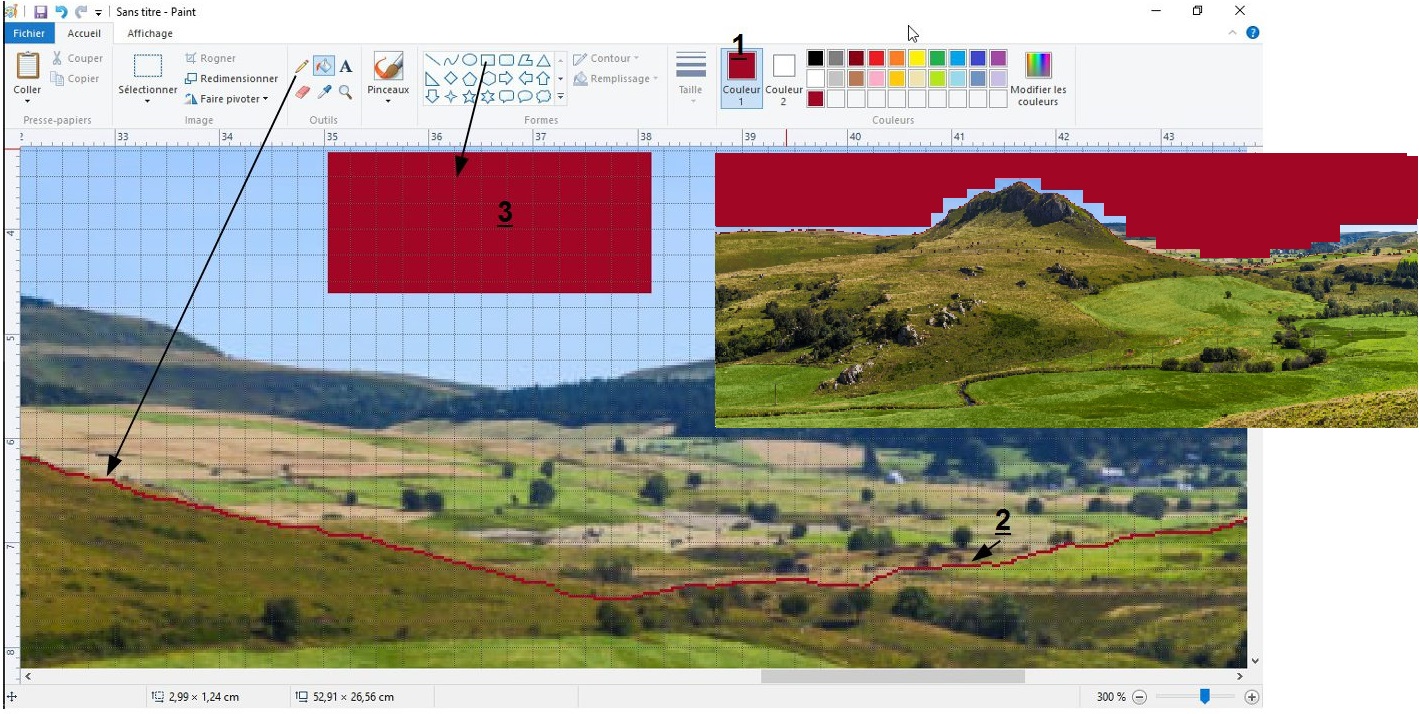Open the Pinceaux brush dropdown
The image size is (1419, 714).
[x=388, y=100]
